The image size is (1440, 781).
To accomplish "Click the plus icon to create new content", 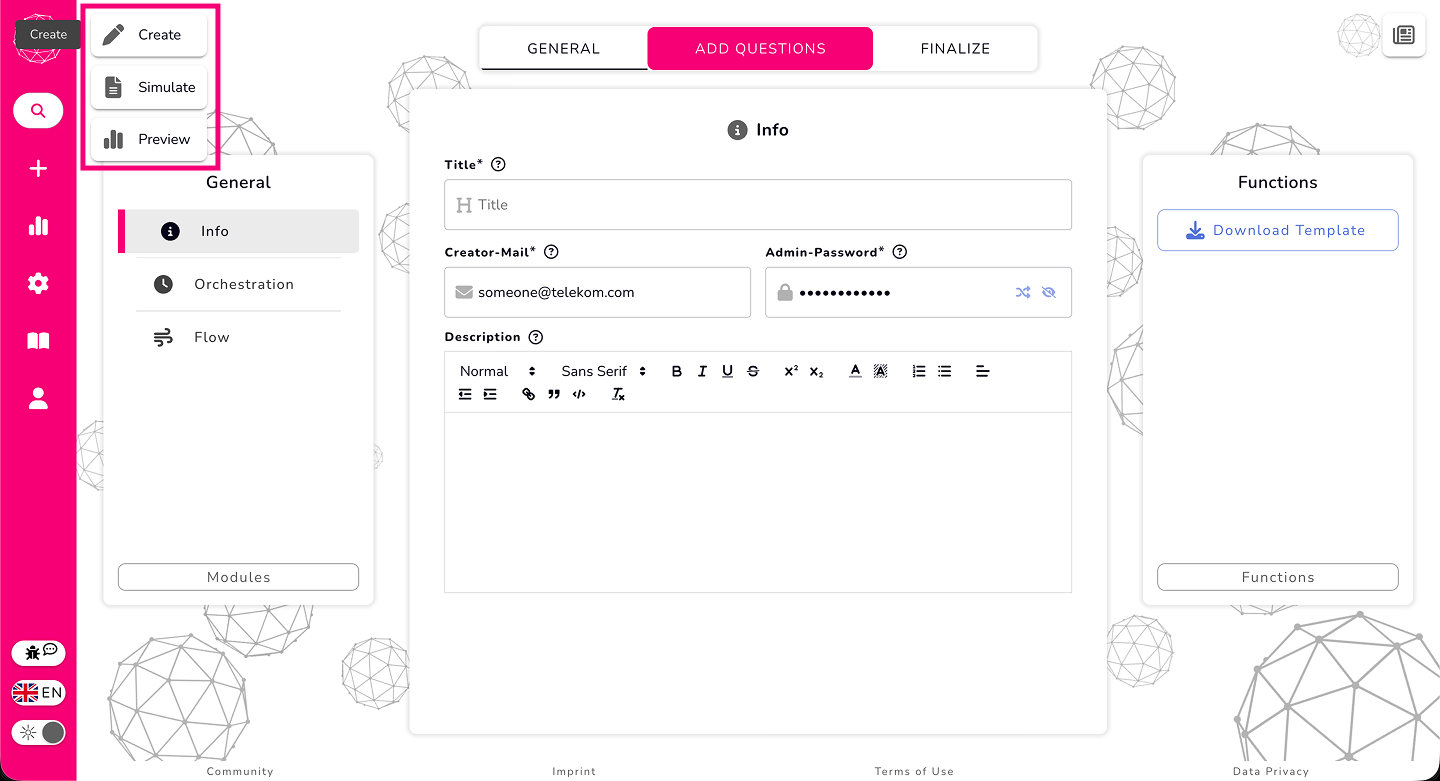I will (38, 168).
